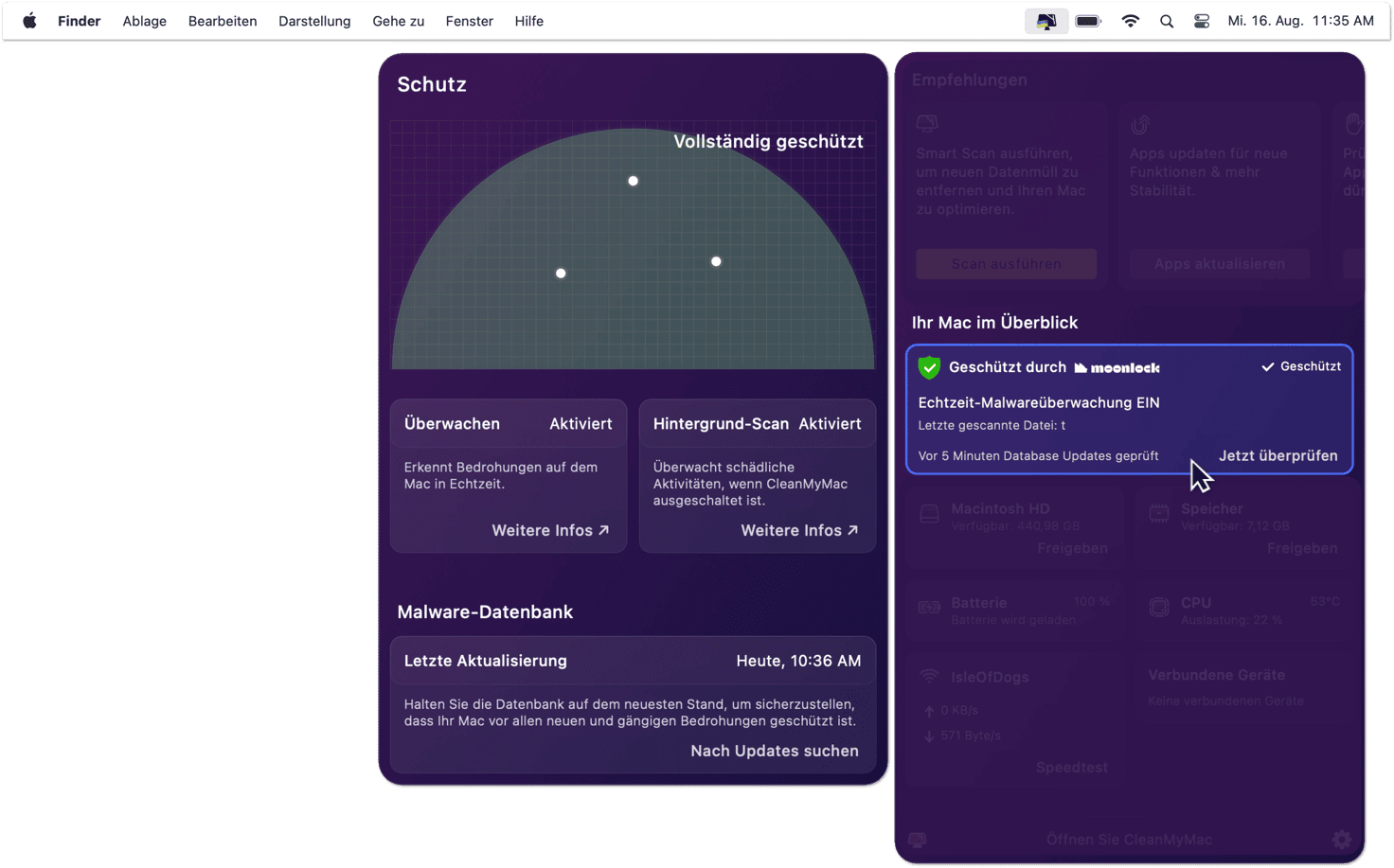
Task: Click the Empfehlungen heading
Action: coord(969,80)
